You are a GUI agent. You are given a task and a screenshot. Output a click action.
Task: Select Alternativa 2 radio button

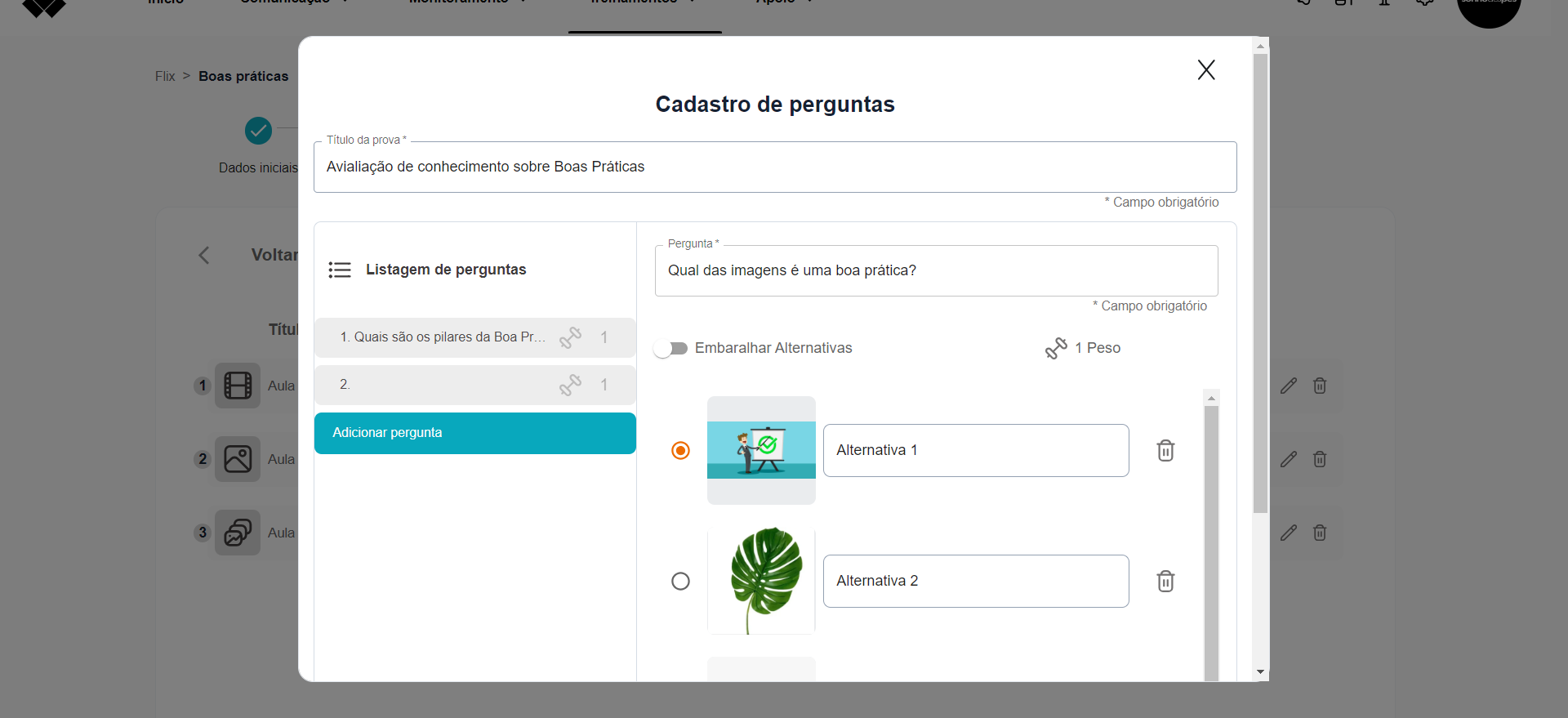[x=680, y=582]
